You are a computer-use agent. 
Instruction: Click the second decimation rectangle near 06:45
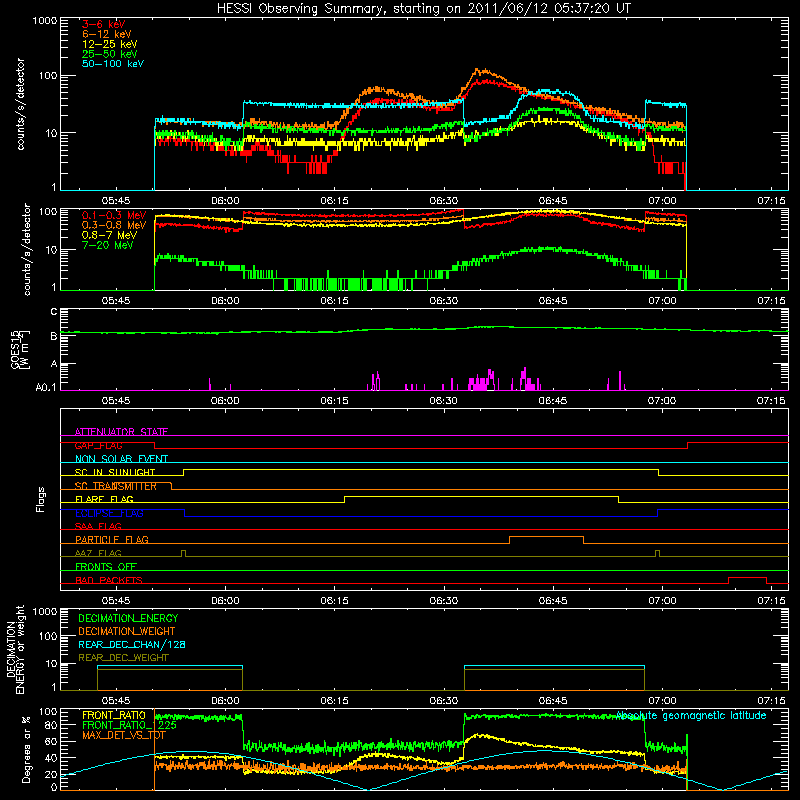pos(554,678)
